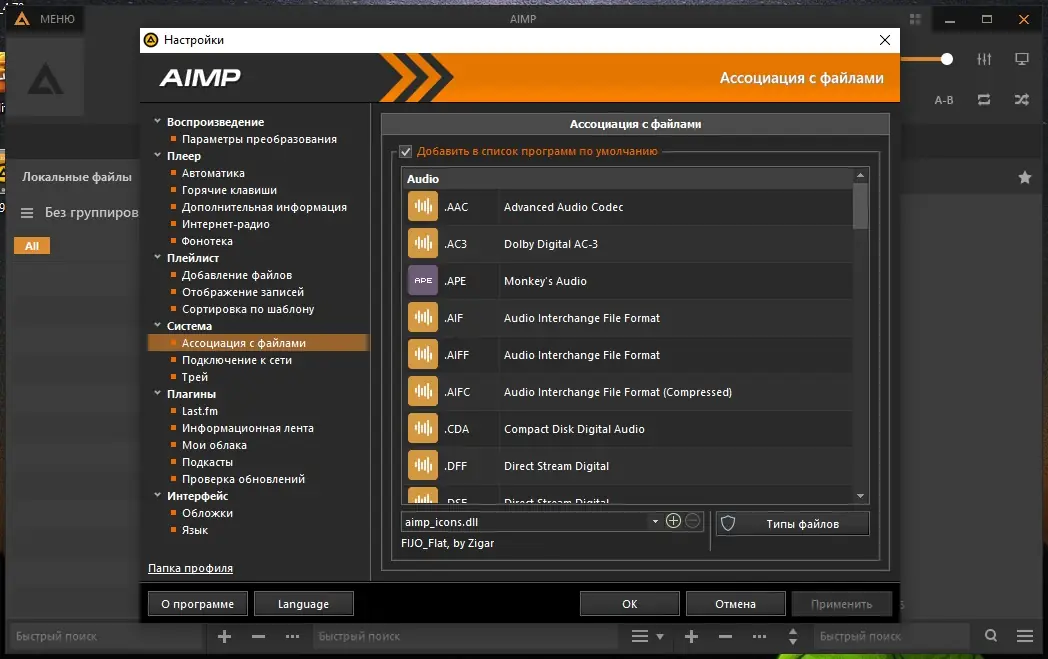This screenshot has height=659, width=1048.
Task: Open the leftmost ellipsis icon in bottom bar
Action: point(292,636)
